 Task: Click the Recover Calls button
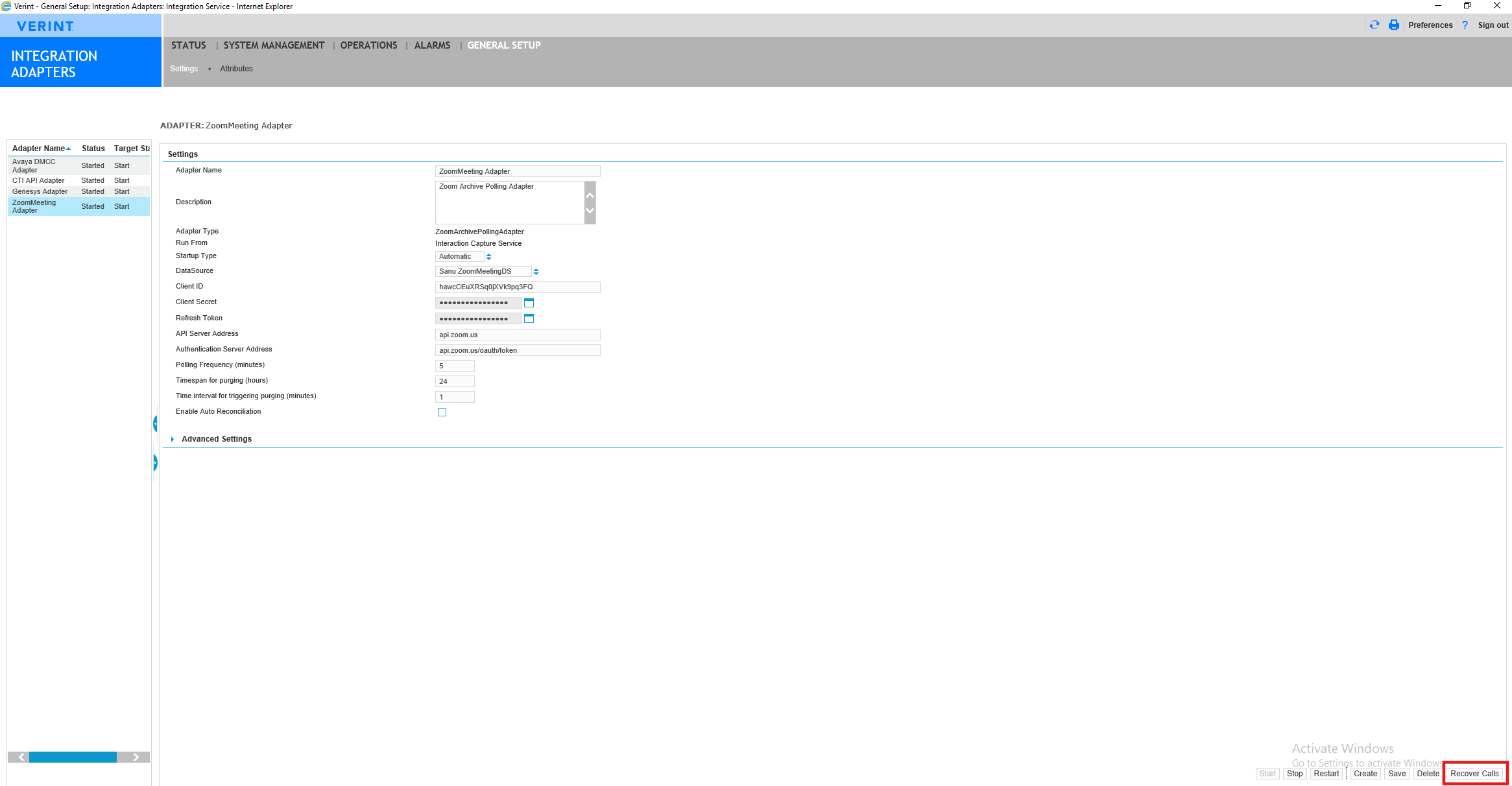1474,774
